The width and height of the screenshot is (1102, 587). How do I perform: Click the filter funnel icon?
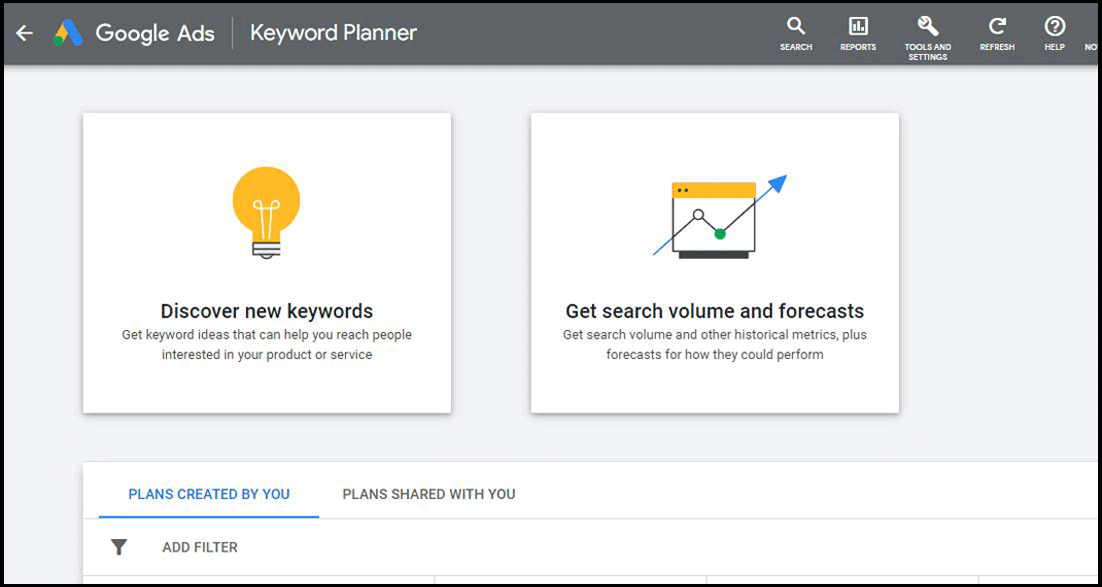pyautogui.click(x=119, y=547)
